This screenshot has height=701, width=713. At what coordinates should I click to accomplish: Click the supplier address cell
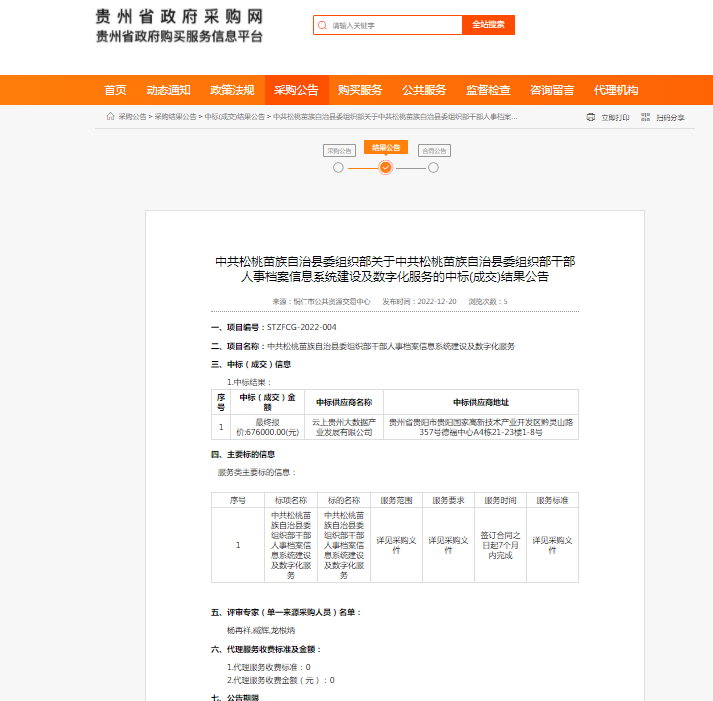point(481,427)
